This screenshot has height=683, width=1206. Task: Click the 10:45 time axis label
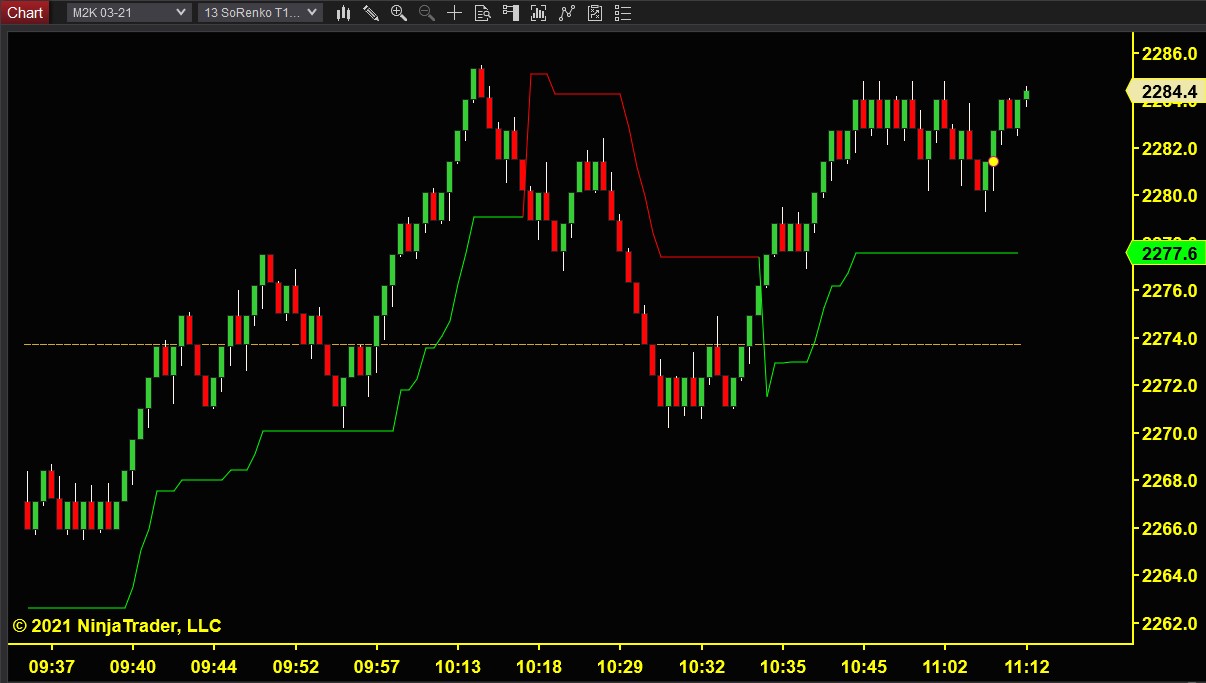click(863, 666)
